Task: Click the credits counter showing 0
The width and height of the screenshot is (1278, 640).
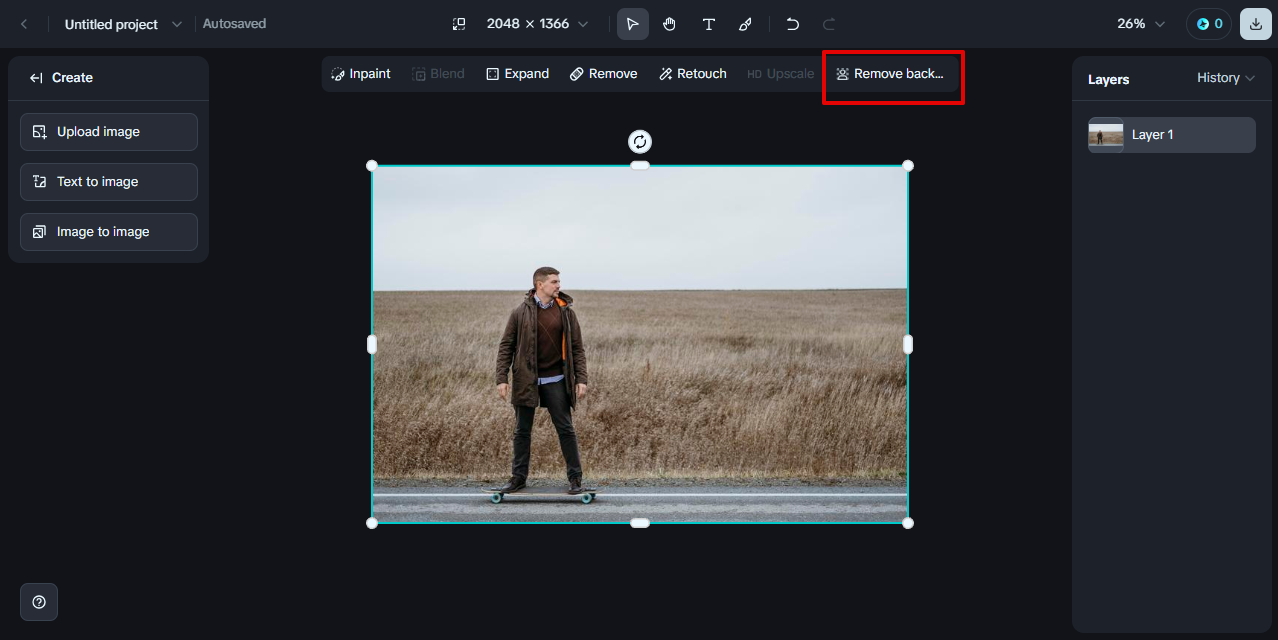Action: pyautogui.click(x=1209, y=24)
